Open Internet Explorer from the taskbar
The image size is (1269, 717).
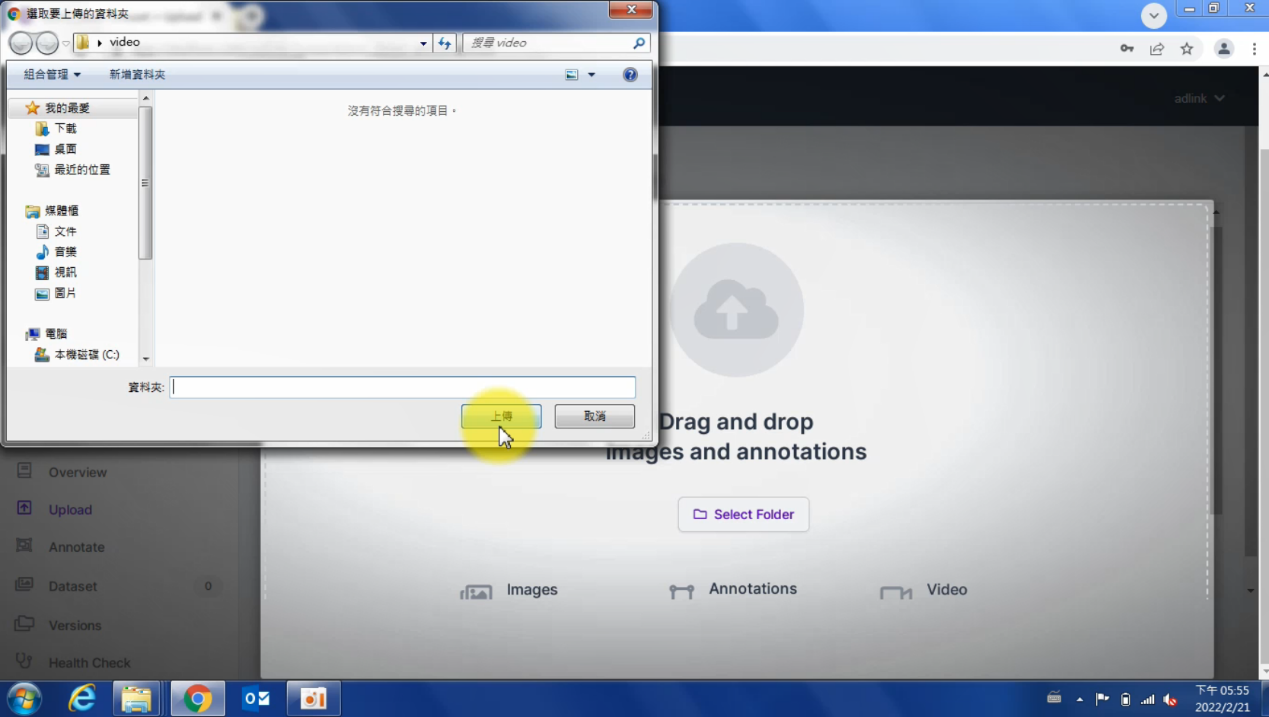pyautogui.click(x=81, y=698)
